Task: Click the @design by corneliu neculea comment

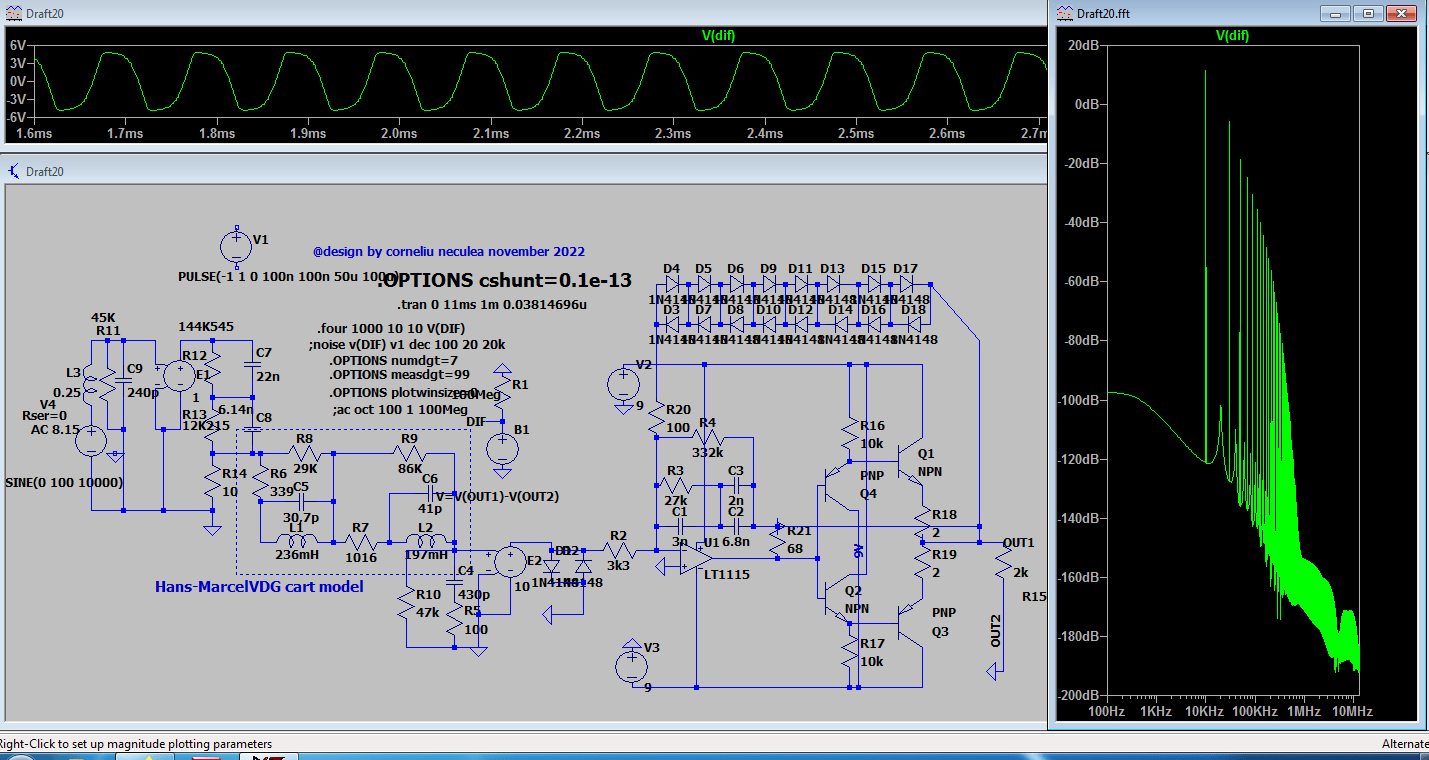Action: tap(449, 251)
